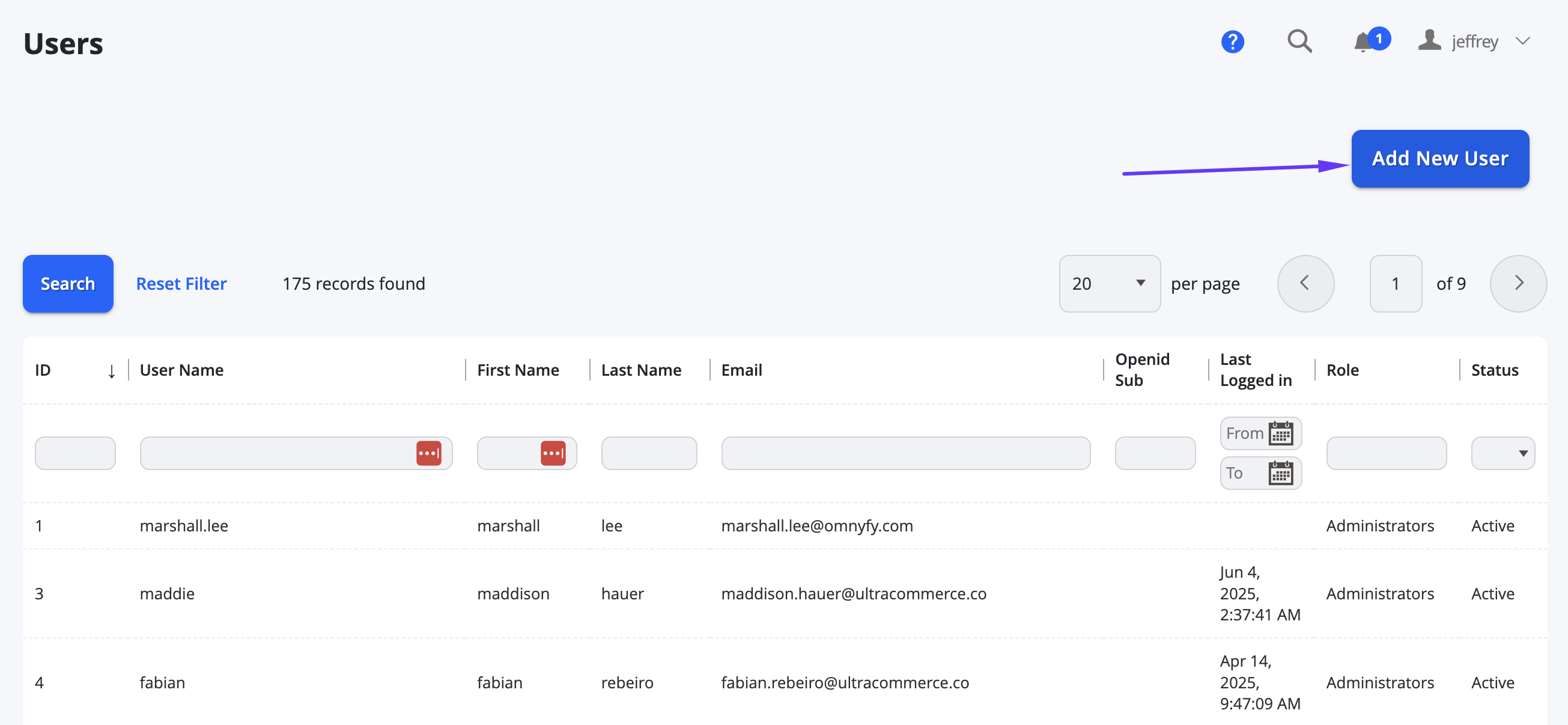Click the Apr 14, 2025 login date cell
Screen dimensions: 1568x725
pyautogui.click(x=1259, y=682)
